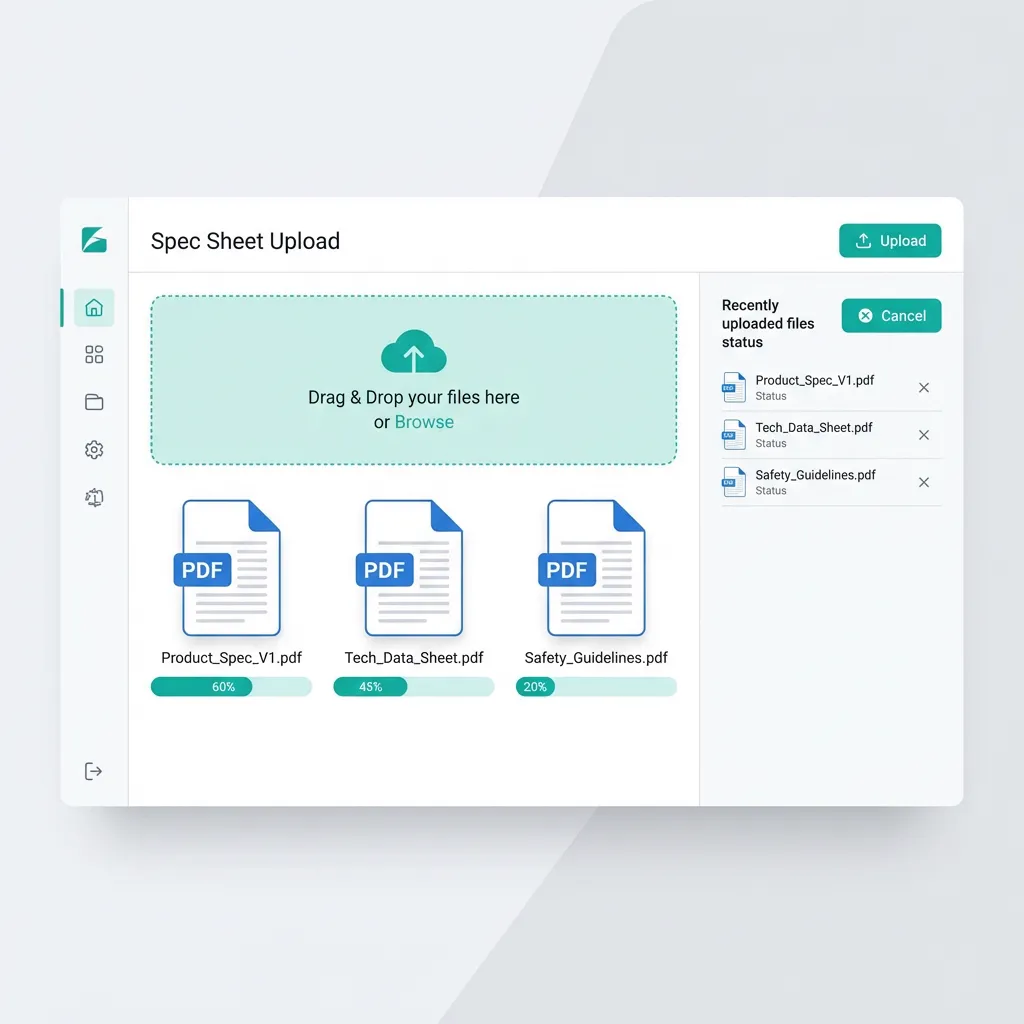Open the file manager folder icon
Image resolution: width=1024 pixels, height=1024 pixels.
pyautogui.click(x=93, y=401)
